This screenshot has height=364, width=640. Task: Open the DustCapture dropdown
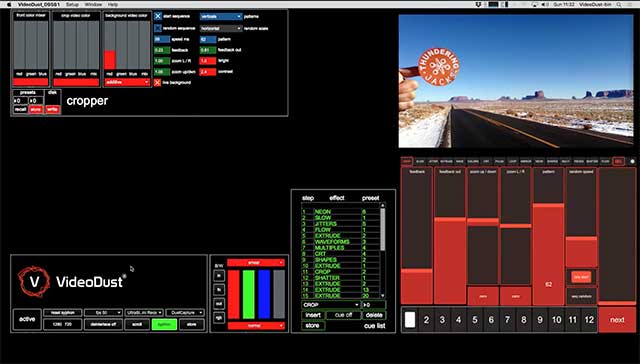point(185,313)
